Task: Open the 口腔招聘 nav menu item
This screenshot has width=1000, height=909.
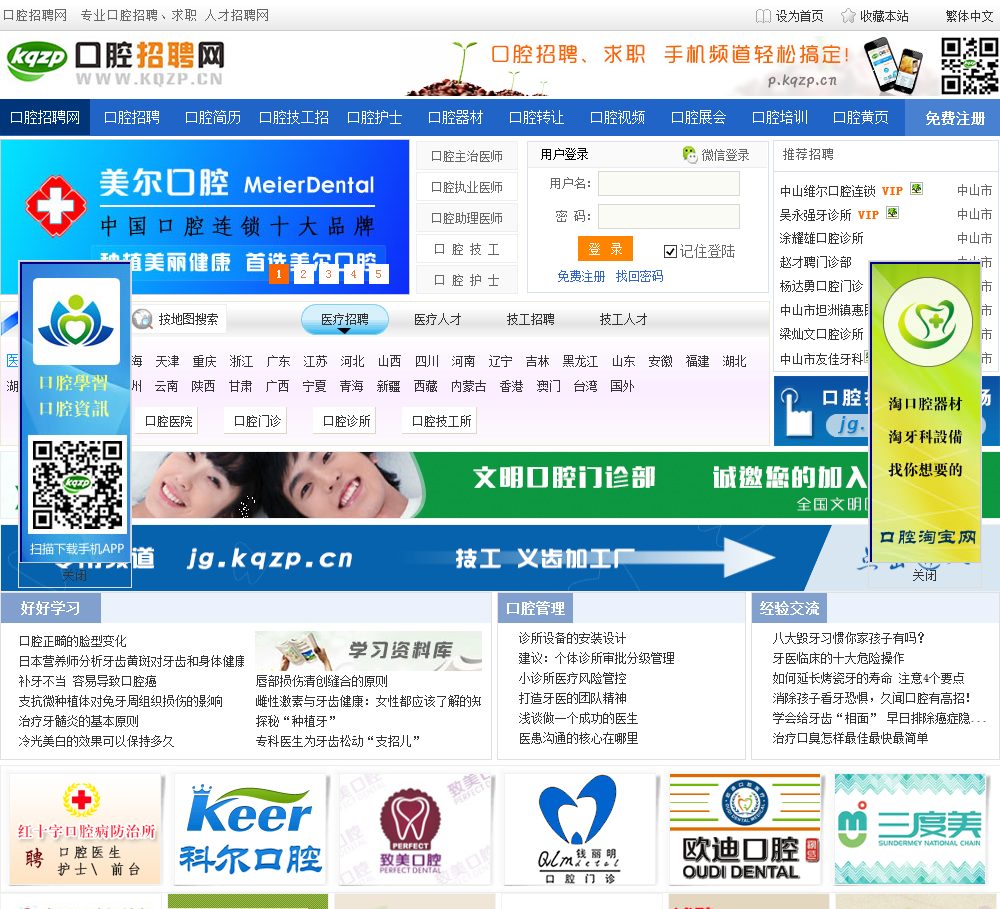Action: pos(132,117)
